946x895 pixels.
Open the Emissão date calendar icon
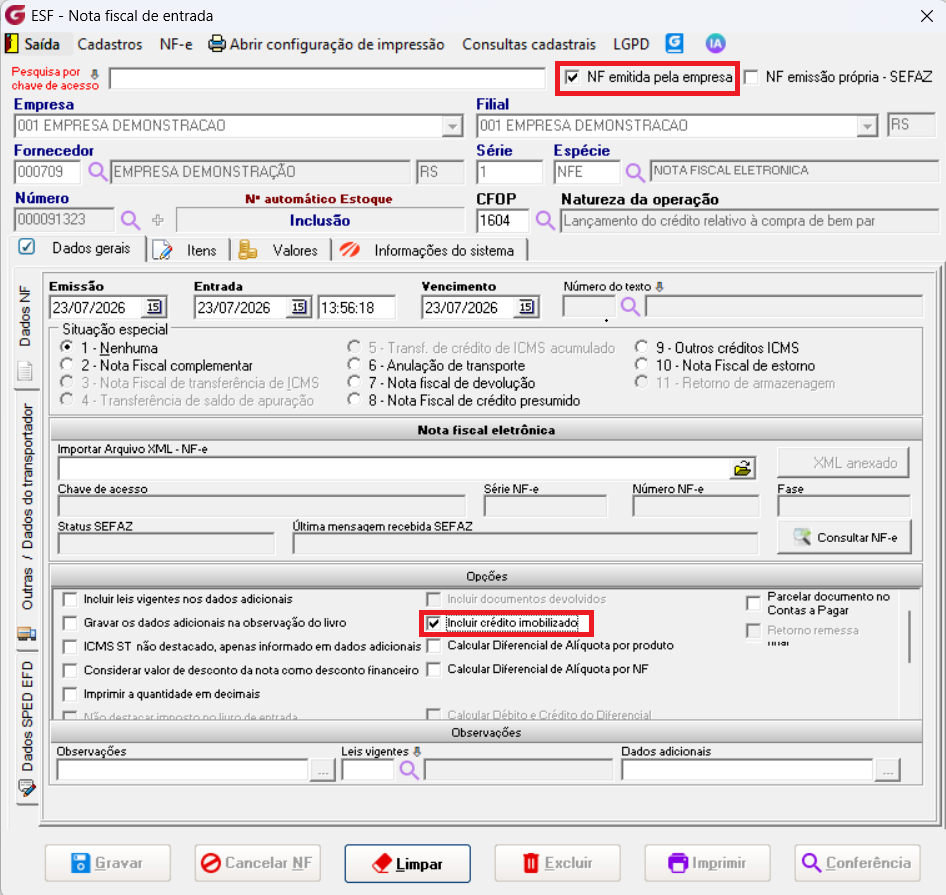point(154,307)
